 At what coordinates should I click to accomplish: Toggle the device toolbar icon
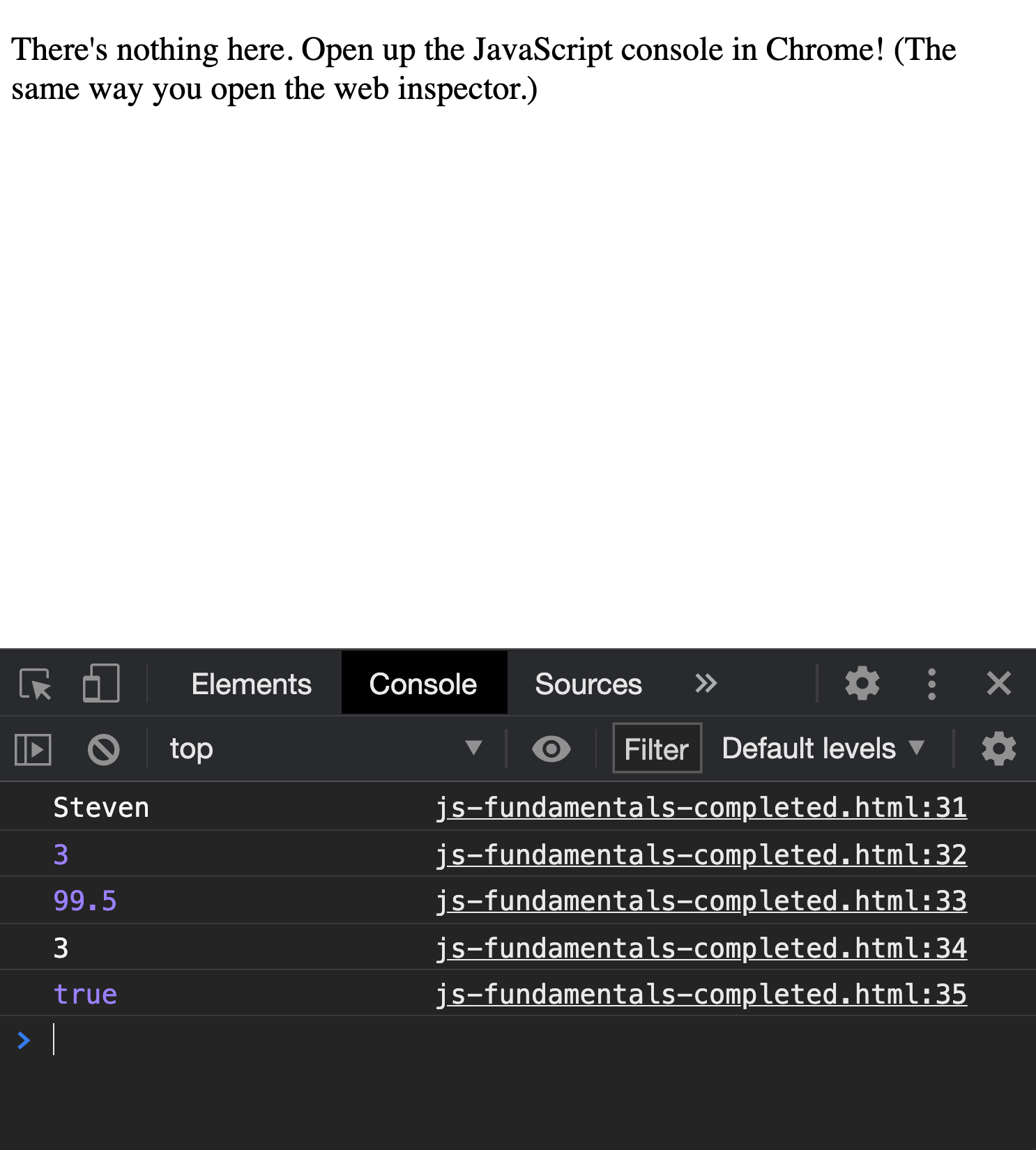click(101, 684)
